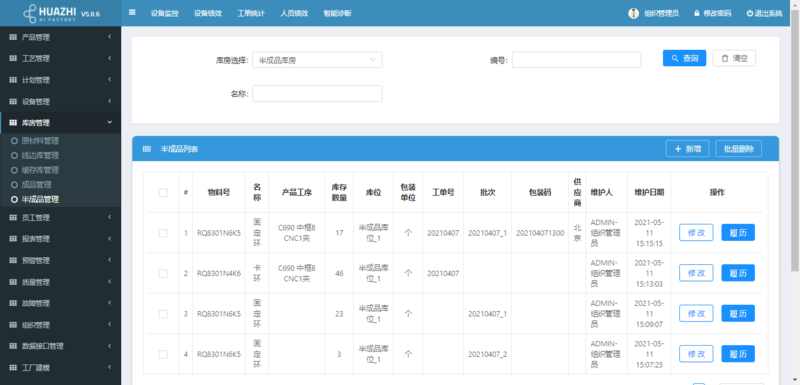Click the grid icon next to 组织管理
Image resolution: width=800 pixels, height=385 pixels.
(13, 325)
